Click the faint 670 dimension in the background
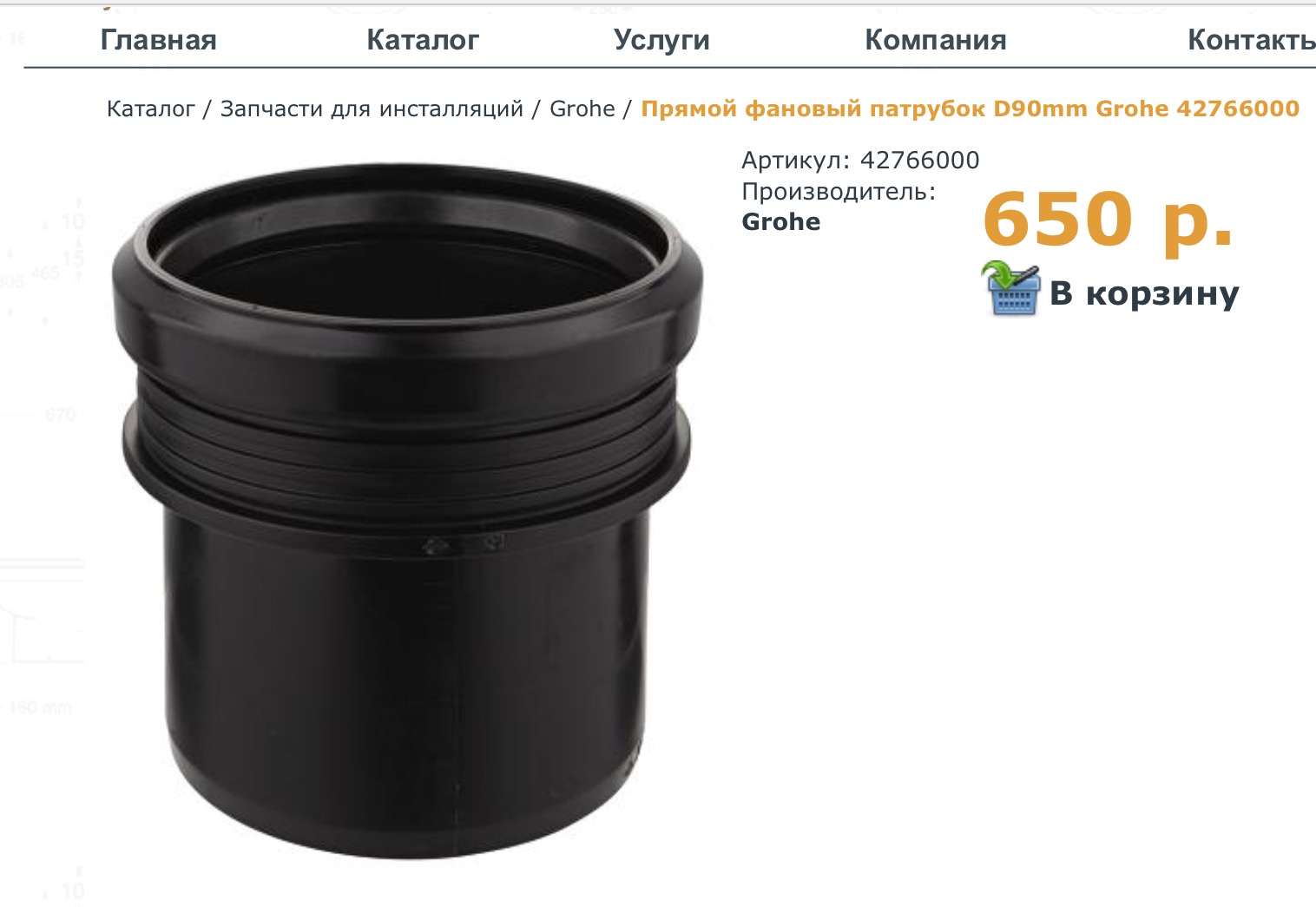 (x=60, y=415)
